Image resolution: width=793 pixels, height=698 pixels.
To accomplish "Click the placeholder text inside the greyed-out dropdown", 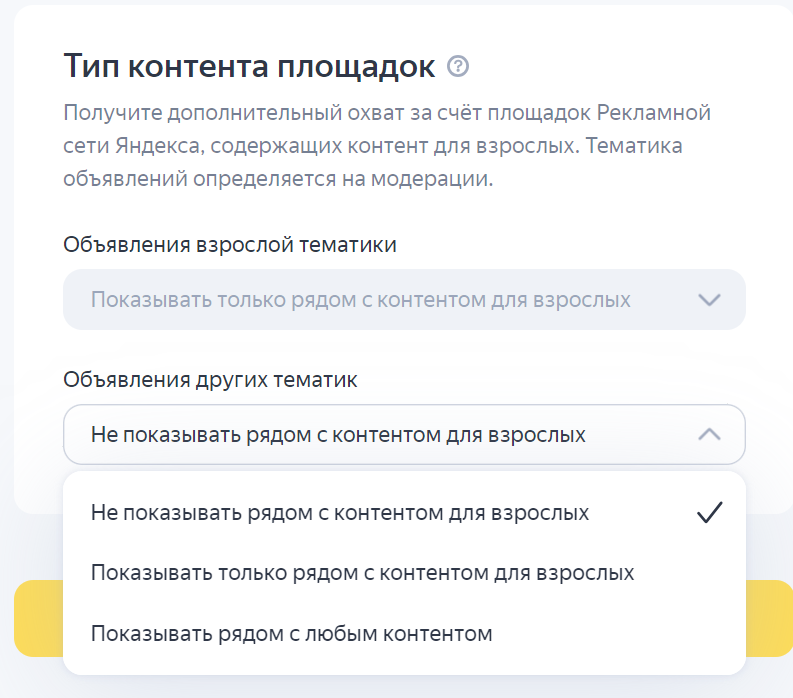I will point(361,300).
